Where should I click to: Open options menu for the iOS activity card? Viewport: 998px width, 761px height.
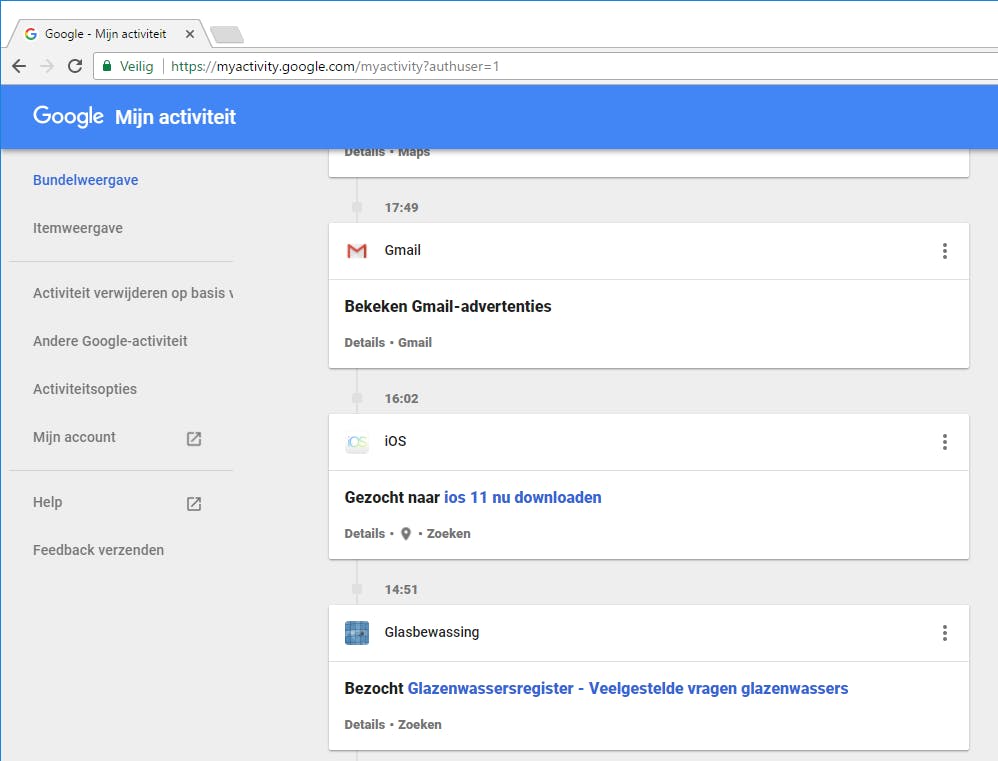click(944, 441)
